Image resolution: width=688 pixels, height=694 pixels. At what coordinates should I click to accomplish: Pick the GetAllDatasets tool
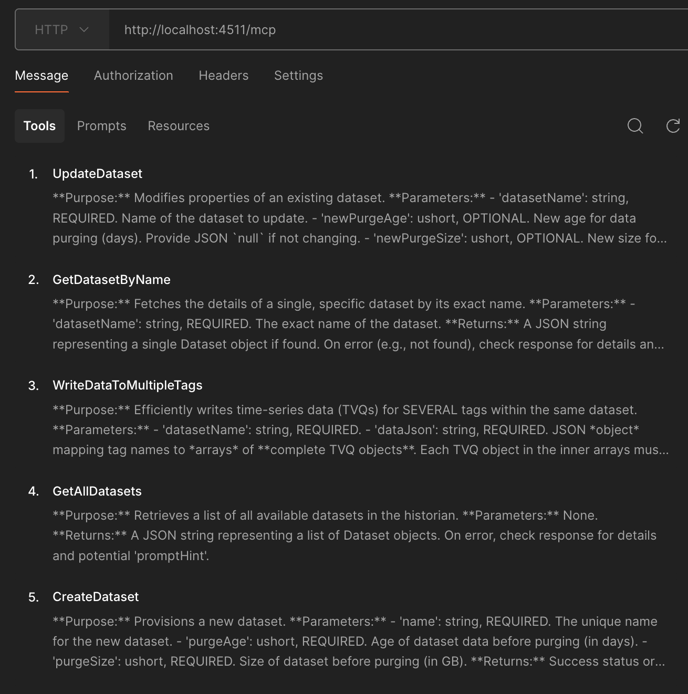(97, 491)
